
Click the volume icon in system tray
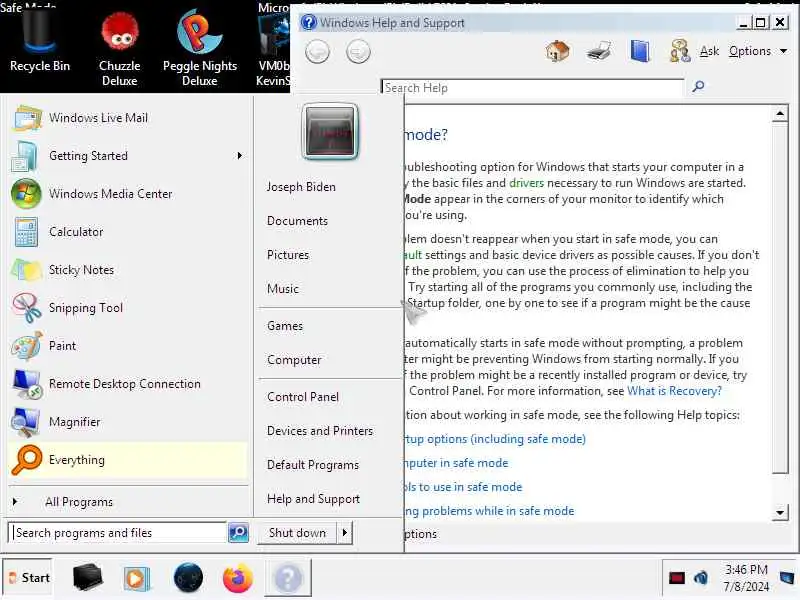click(701, 578)
